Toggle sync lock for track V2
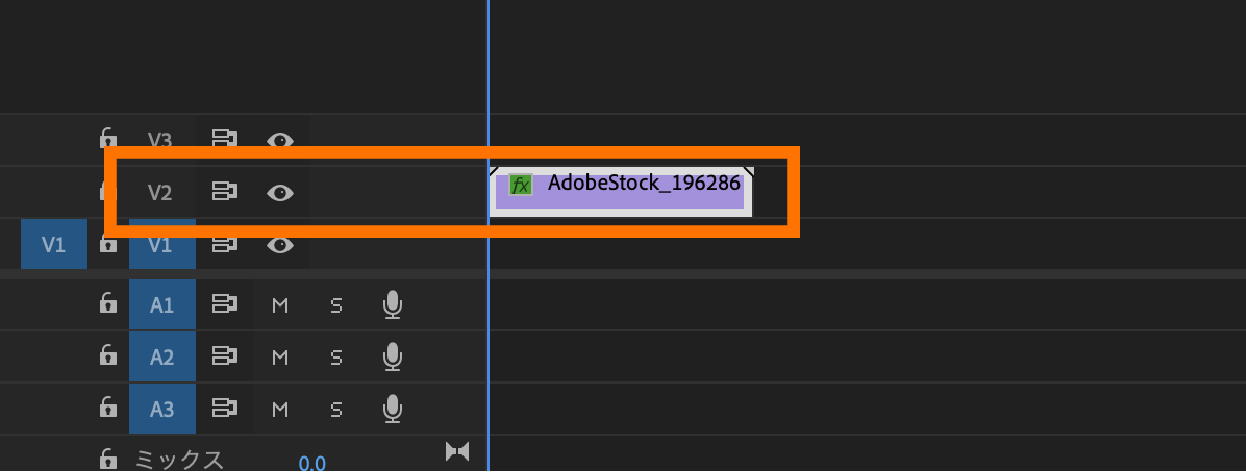Screen dimensions: 1246x472 223,192
